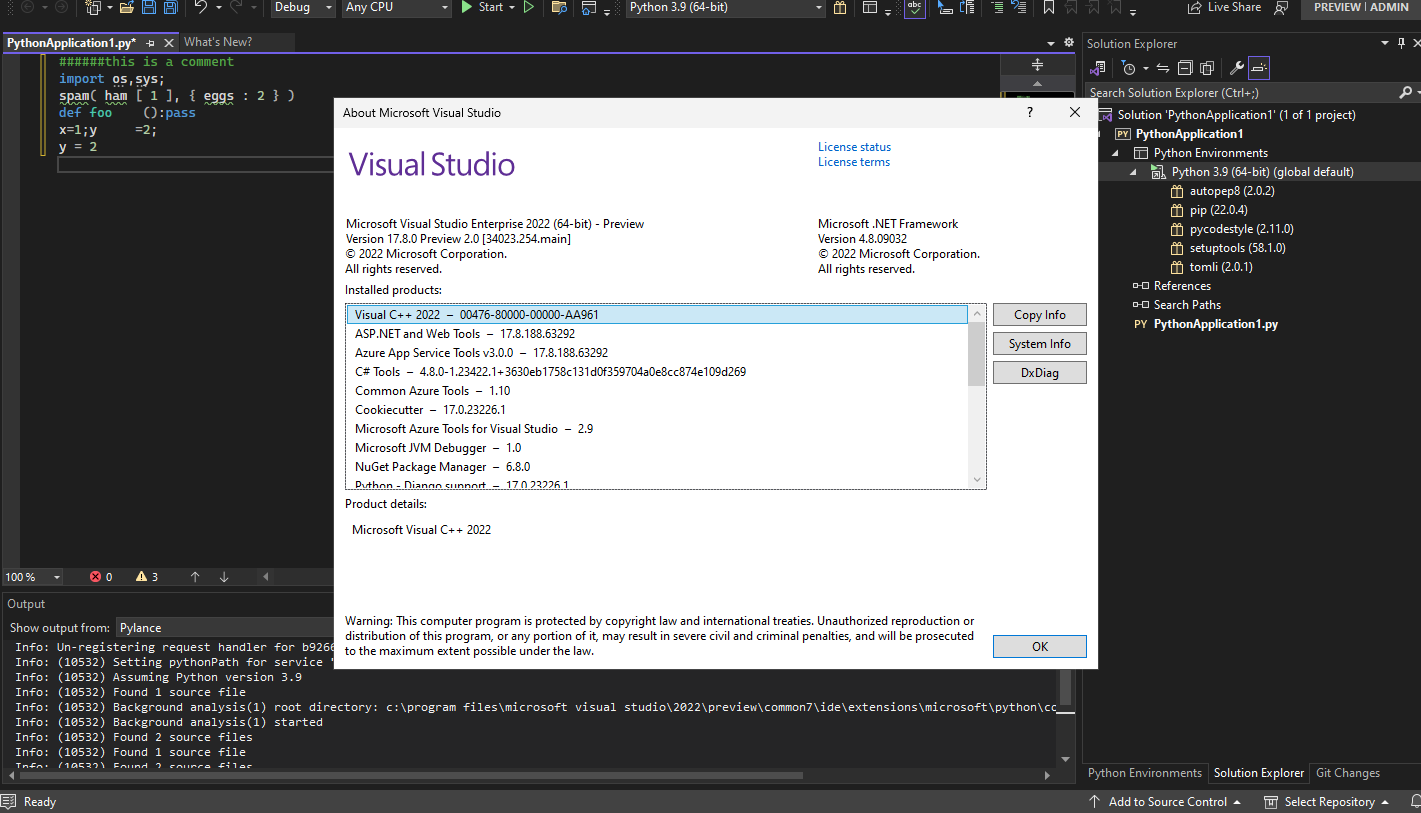Toggle the abc spell checker icon
Viewport: 1421px width, 813px height.
pos(914,8)
